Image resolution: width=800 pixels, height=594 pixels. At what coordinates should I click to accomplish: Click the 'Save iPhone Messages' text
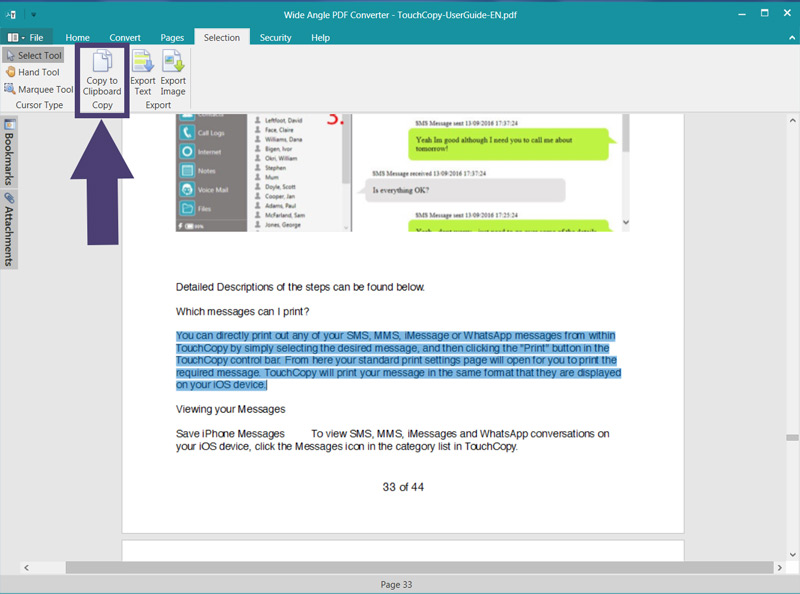pyautogui.click(x=230, y=434)
